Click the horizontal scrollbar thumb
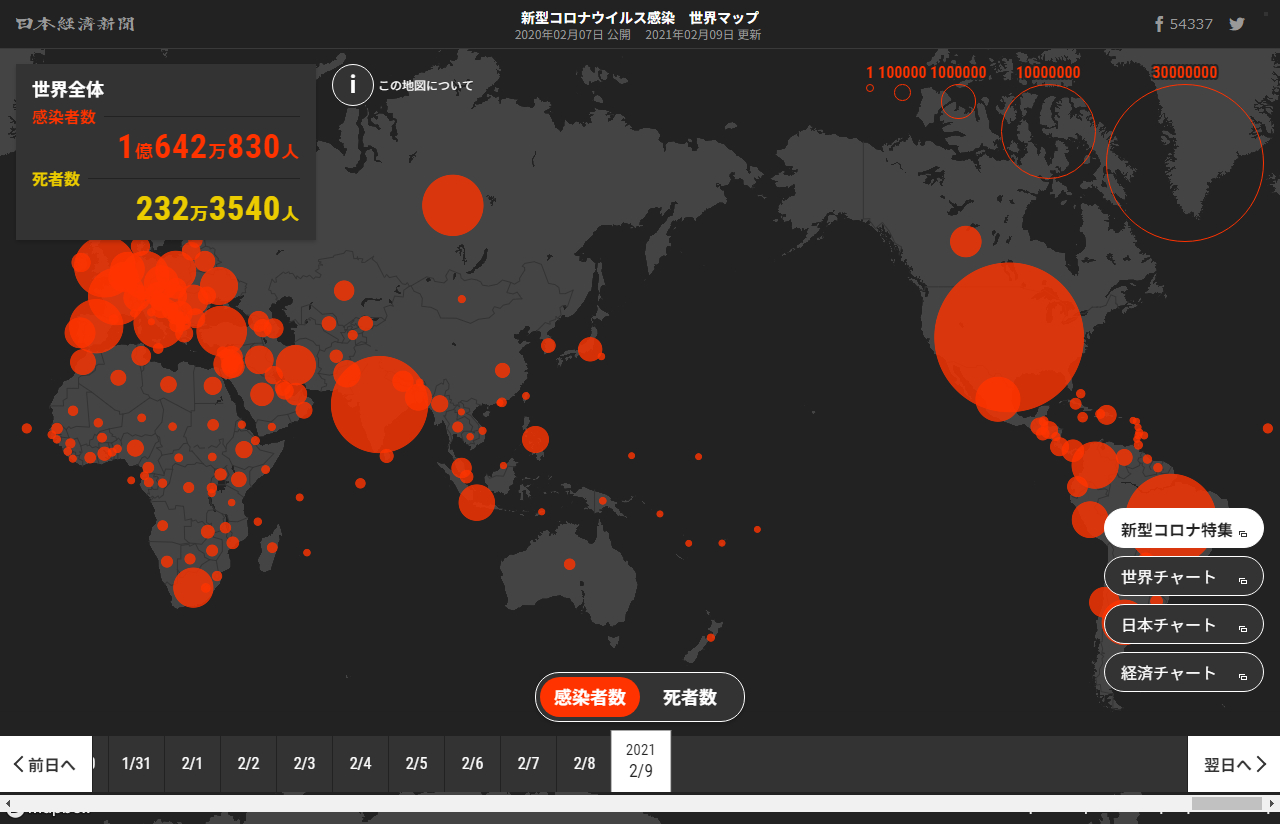Screen dimensions: 1280x824 [1226, 803]
